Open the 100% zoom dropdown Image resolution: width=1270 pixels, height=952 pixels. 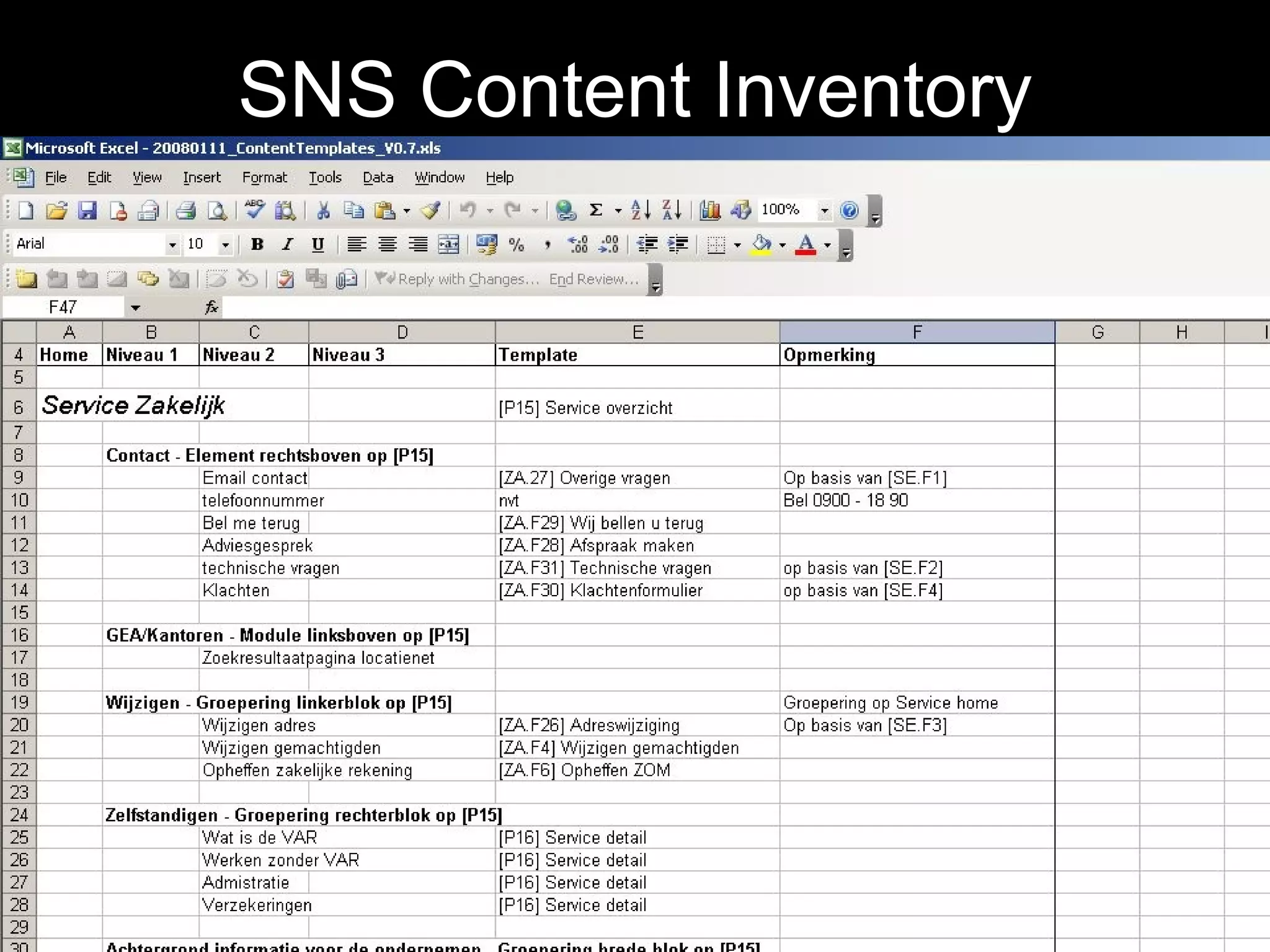tap(824, 211)
